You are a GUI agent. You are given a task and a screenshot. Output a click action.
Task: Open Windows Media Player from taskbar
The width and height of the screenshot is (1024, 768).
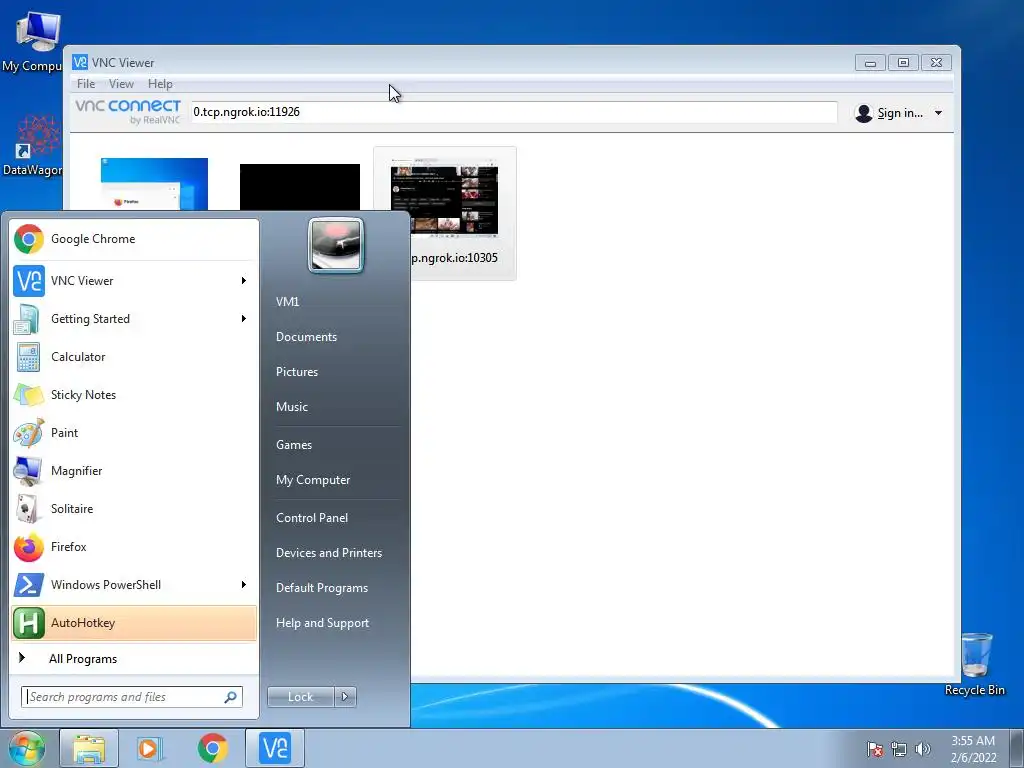pyautogui.click(x=150, y=748)
